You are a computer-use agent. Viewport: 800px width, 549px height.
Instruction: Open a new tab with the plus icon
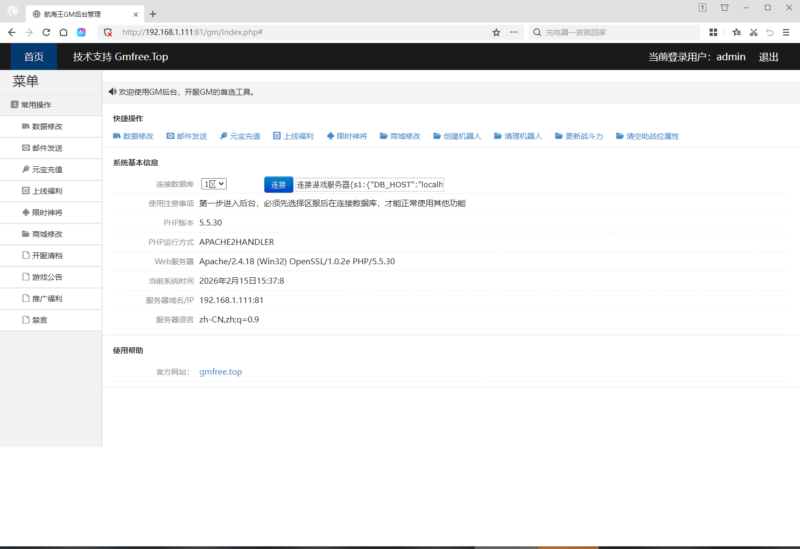[153, 14]
